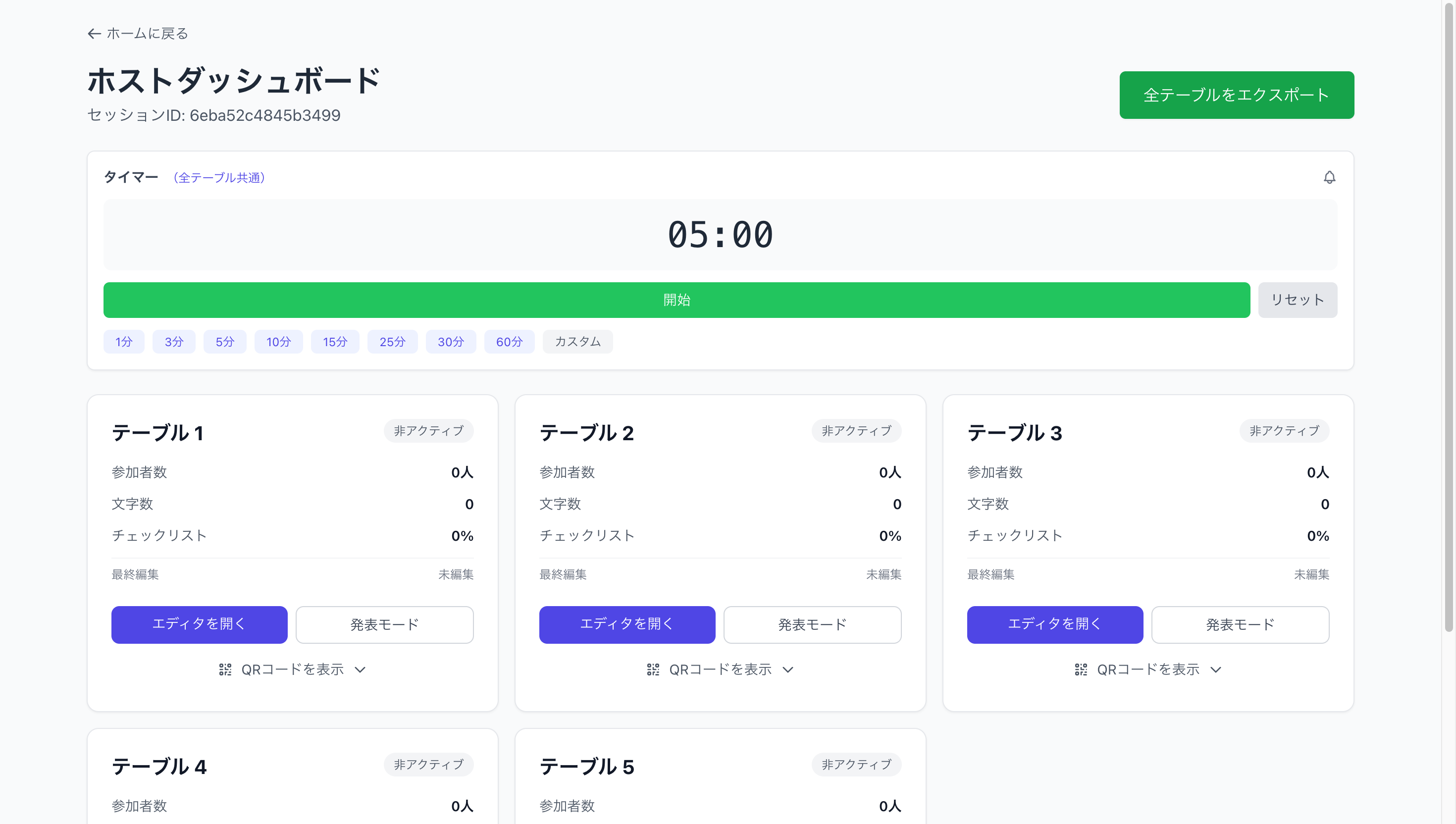Start the timer with the 開始 bar
The height and width of the screenshot is (824, 1456).
(677, 300)
